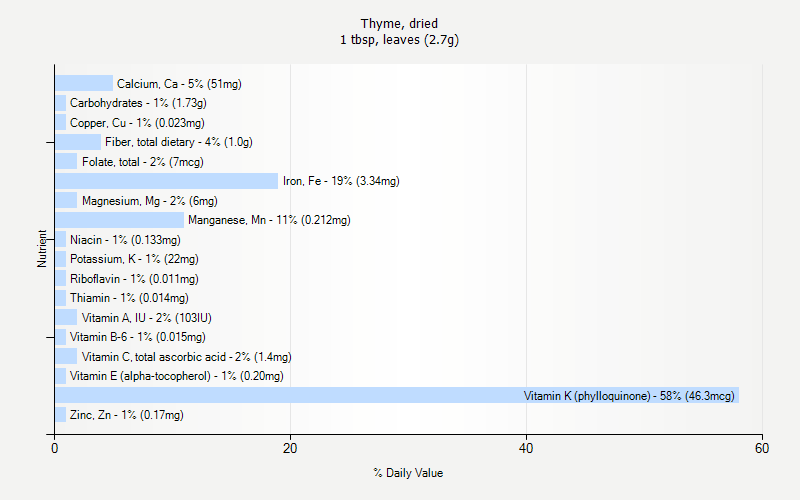Click the 'Magnesium, Mg - 2% (6mg)' label

point(149,201)
